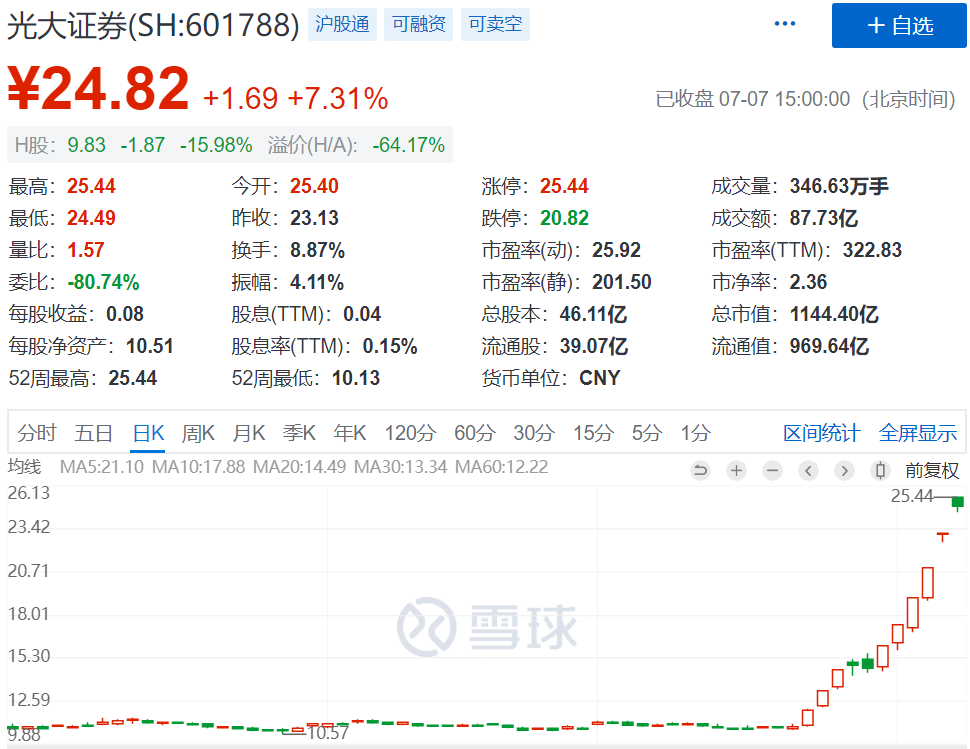Screen dimensions: 970x749
Task: Click the 可卖空 tag
Action: coord(495,25)
